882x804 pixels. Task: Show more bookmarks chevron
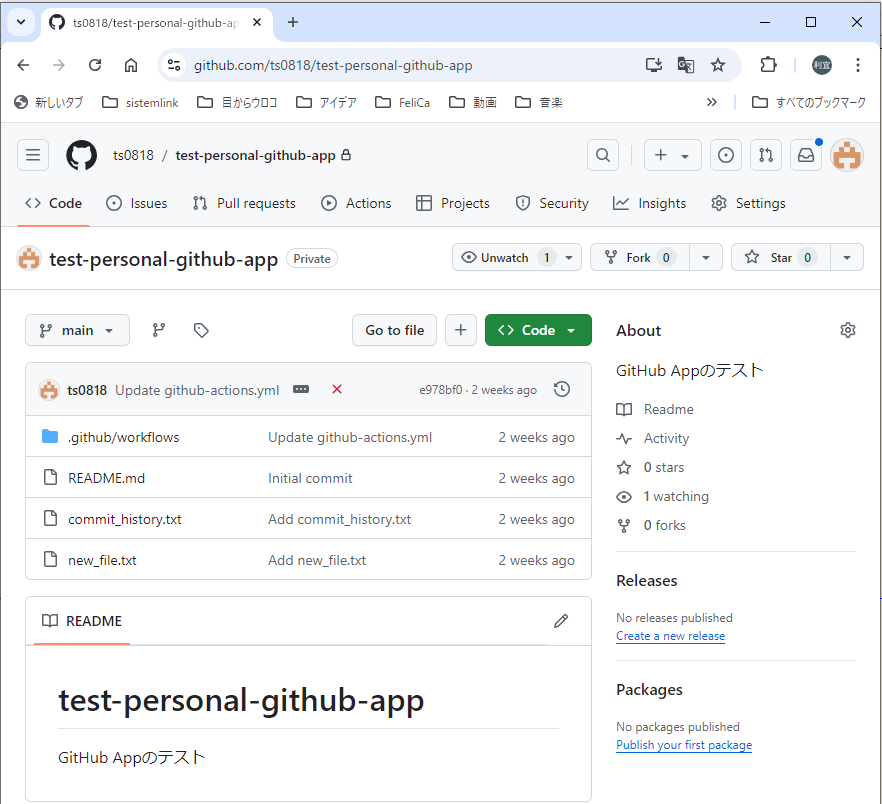pos(712,102)
